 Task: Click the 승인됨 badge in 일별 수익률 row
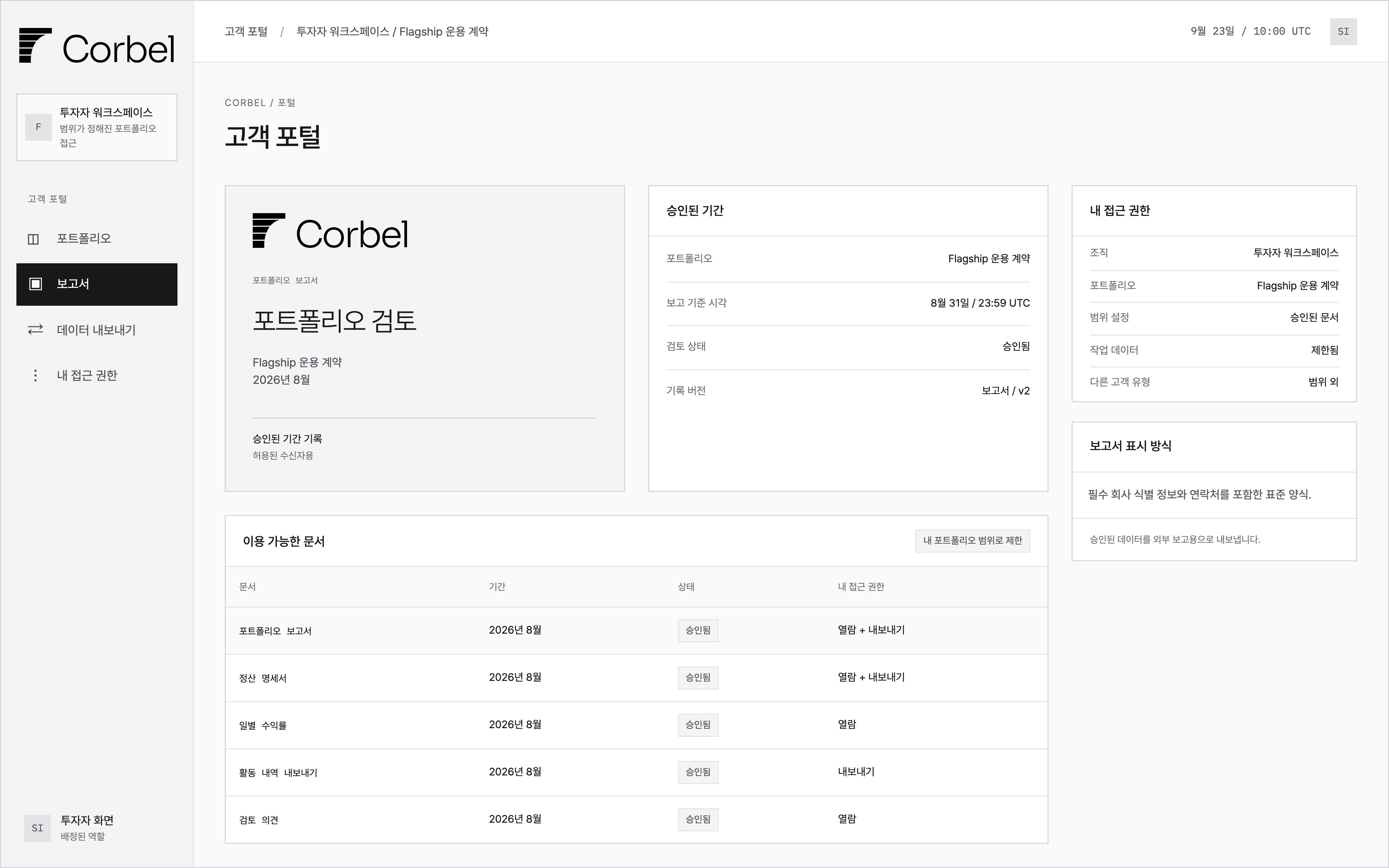[698, 725]
